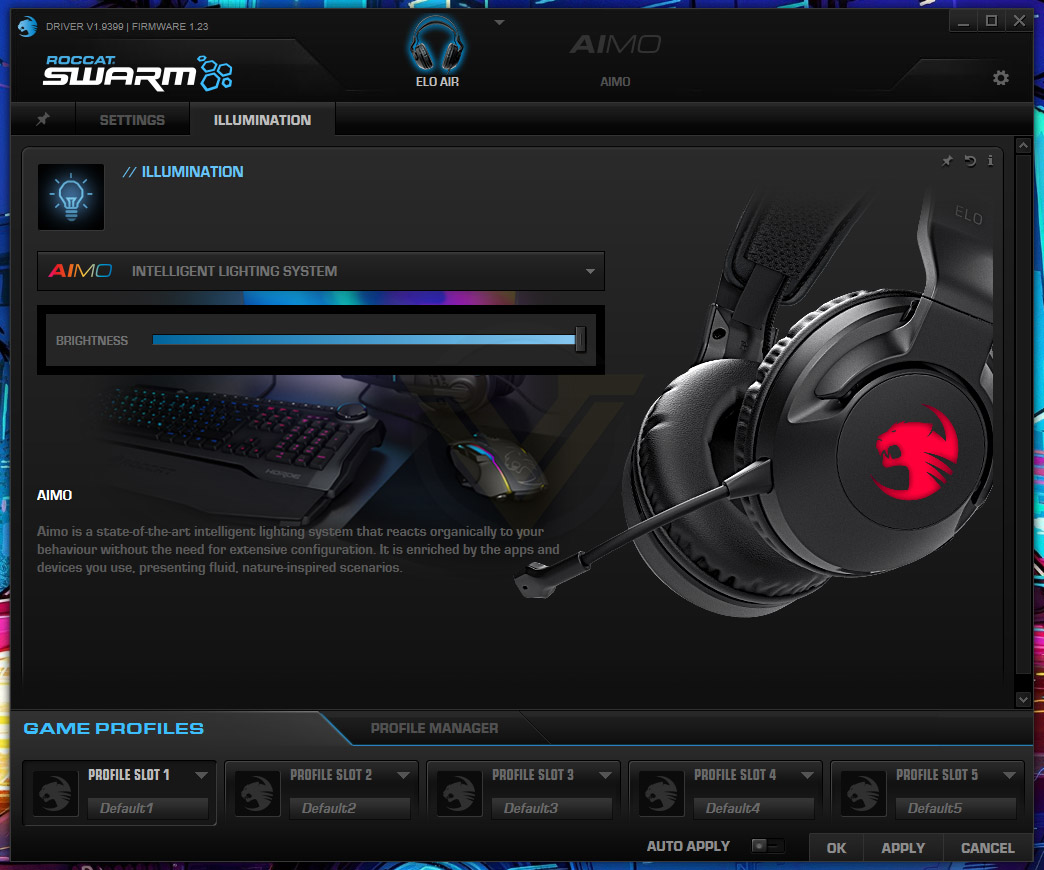1044x870 pixels.
Task: Click the AIMO device logo in header
Action: pos(615,45)
